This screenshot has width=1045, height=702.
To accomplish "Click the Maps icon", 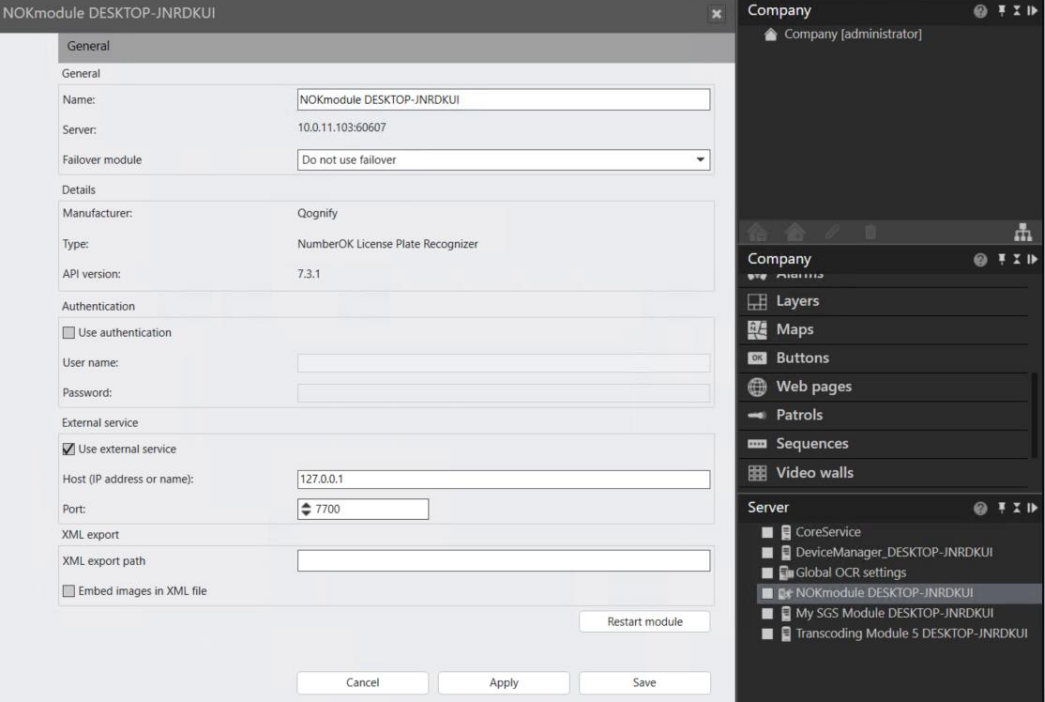I will pyautogui.click(x=757, y=329).
